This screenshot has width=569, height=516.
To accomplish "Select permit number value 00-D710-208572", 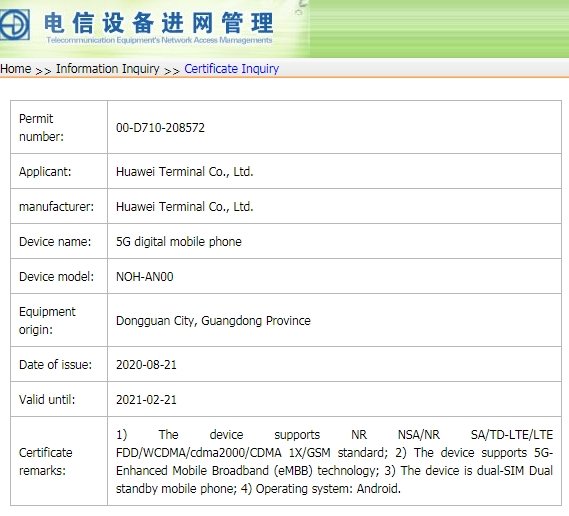I will 160,128.
